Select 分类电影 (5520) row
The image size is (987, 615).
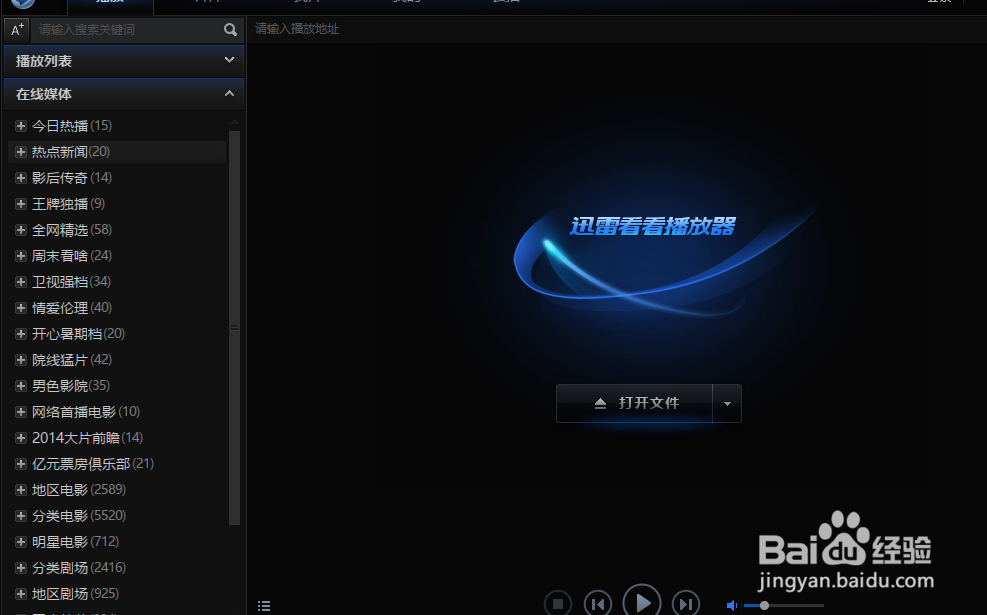pyautogui.click(x=117, y=516)
